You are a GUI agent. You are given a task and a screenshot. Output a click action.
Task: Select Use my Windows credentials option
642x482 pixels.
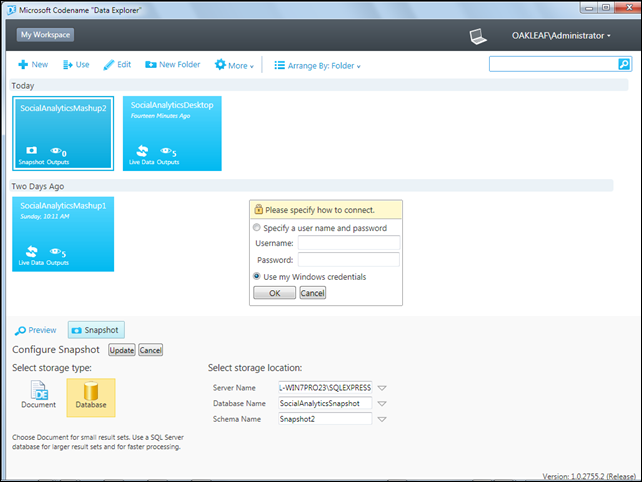(x=257, y=276)
